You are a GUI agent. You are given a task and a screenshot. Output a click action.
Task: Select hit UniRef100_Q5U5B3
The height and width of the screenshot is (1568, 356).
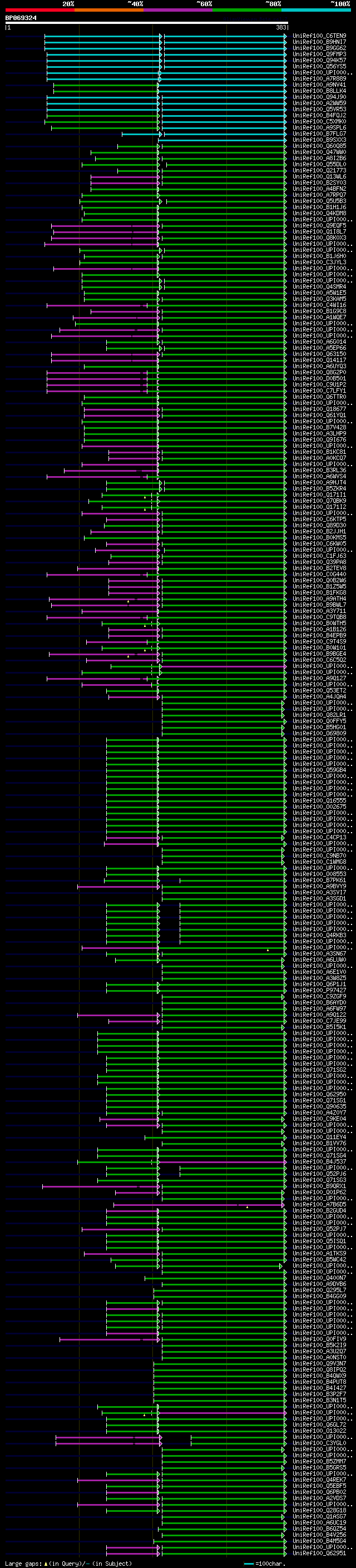(319, 201)
